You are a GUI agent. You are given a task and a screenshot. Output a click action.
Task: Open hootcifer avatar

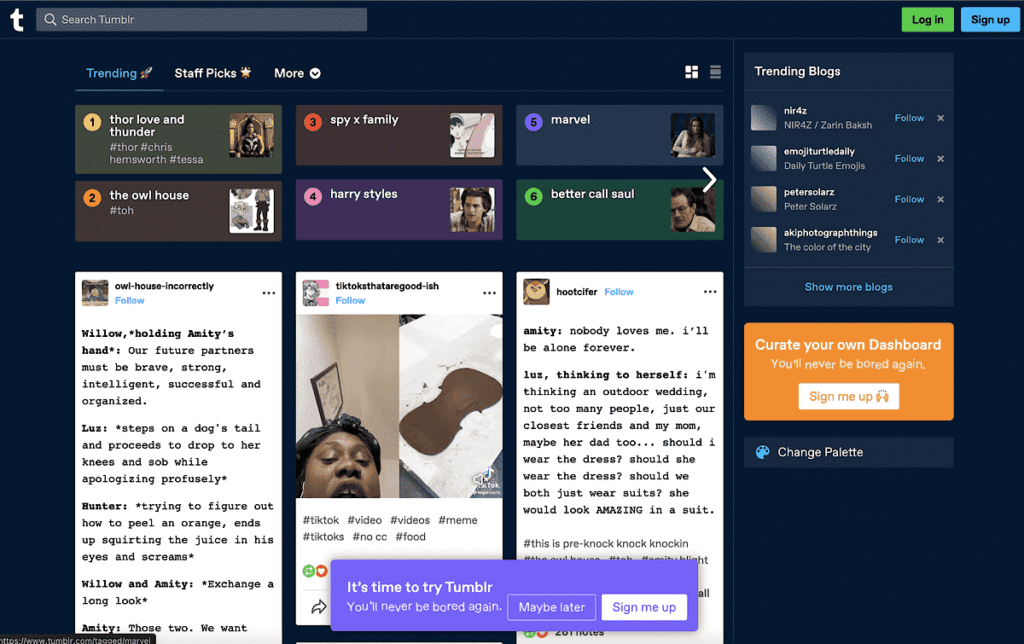tap(536, 291)
